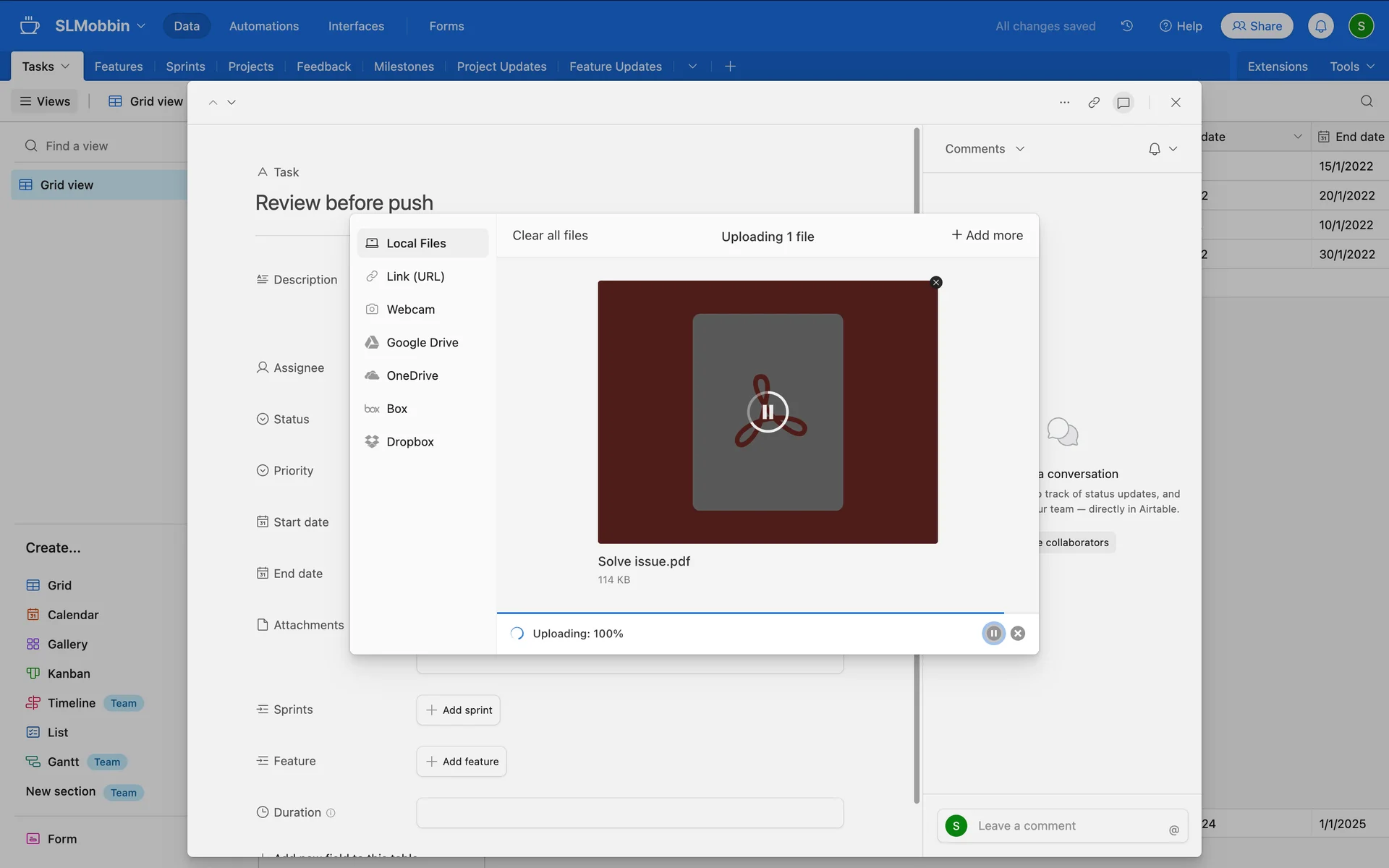The width and height of the screenshot is (1389, 868).
Task: Choose Dropbox upload source
Action: (409, 442)
